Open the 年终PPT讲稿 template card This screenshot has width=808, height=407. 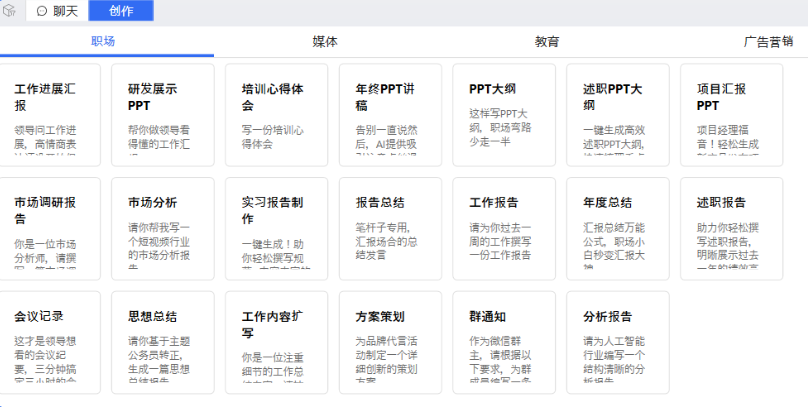point(391,115)
